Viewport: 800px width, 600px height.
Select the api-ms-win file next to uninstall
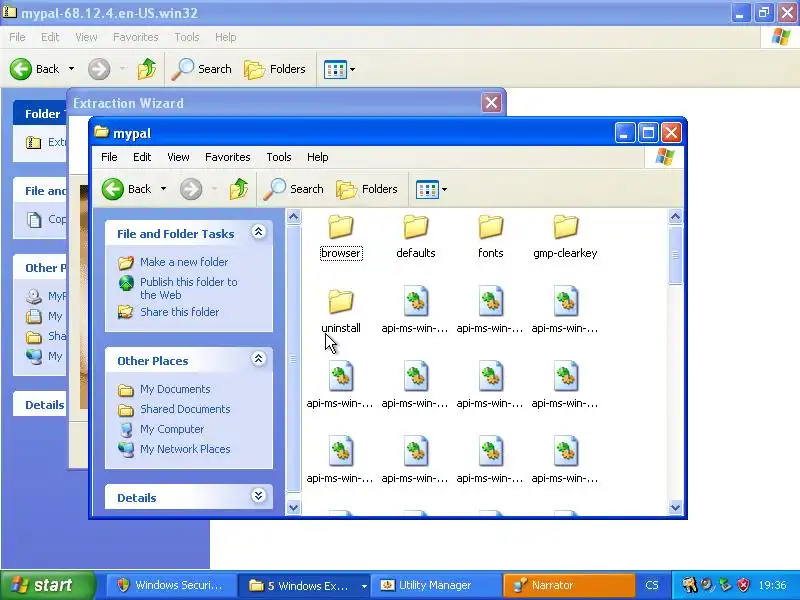click(415, 312)
